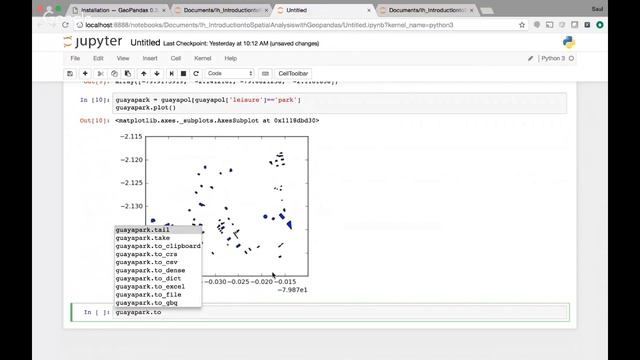Image resolution: width=640 pixels, height=360 pixels.
Task: Choose guayapark.tail from autocomplete list
Action: (x=158, y=230)
